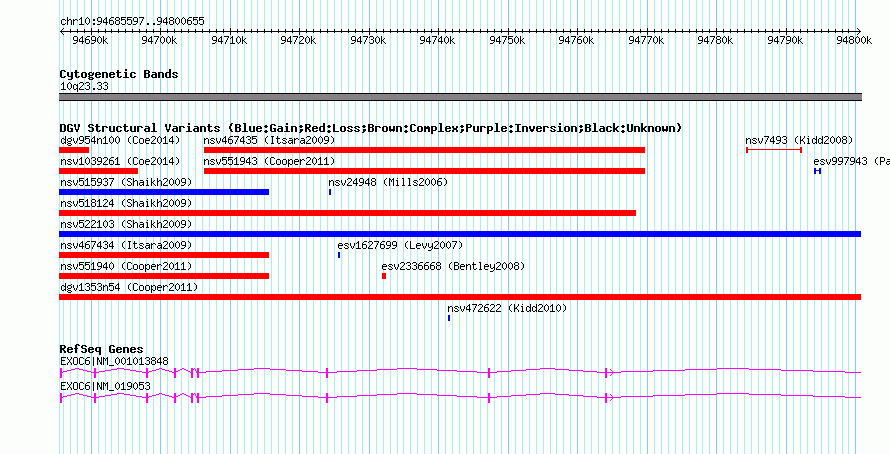Select the esv2336668 (Bentley2008) label
890x454 pixels.
coord(453,266)
